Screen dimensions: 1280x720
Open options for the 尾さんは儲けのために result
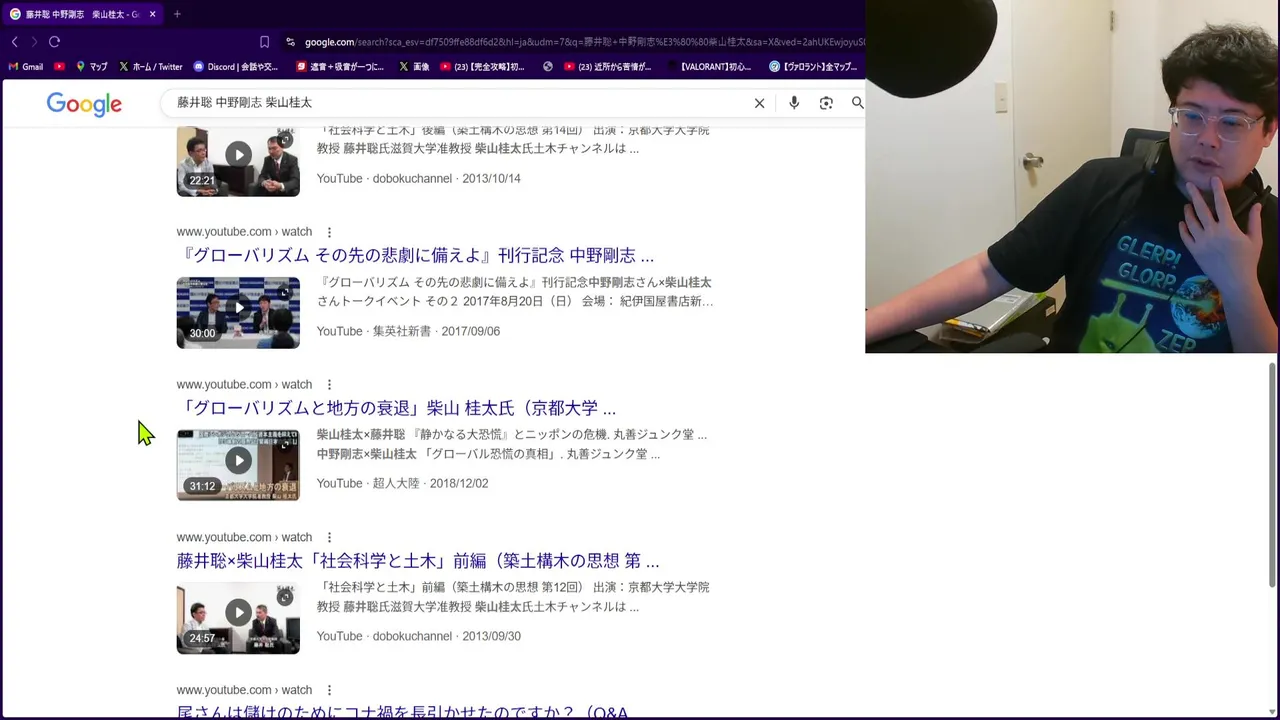point(329,690)
